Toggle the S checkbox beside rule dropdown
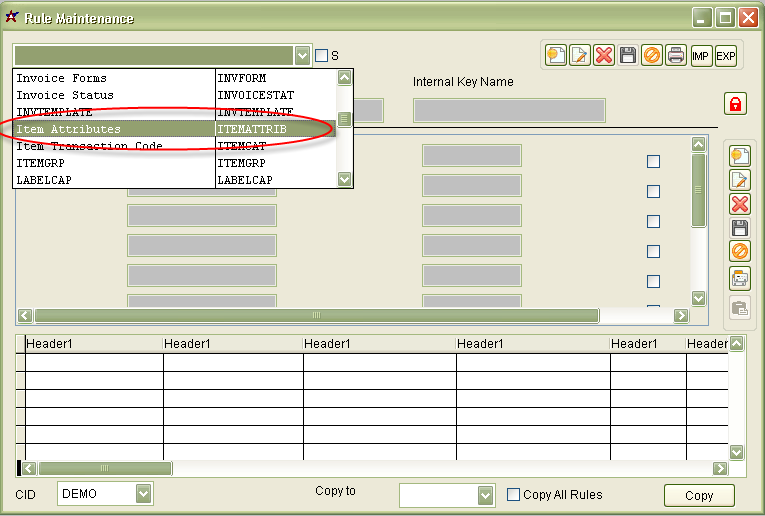This screenshot has height=516, width=765. click(x=321, y=56)
